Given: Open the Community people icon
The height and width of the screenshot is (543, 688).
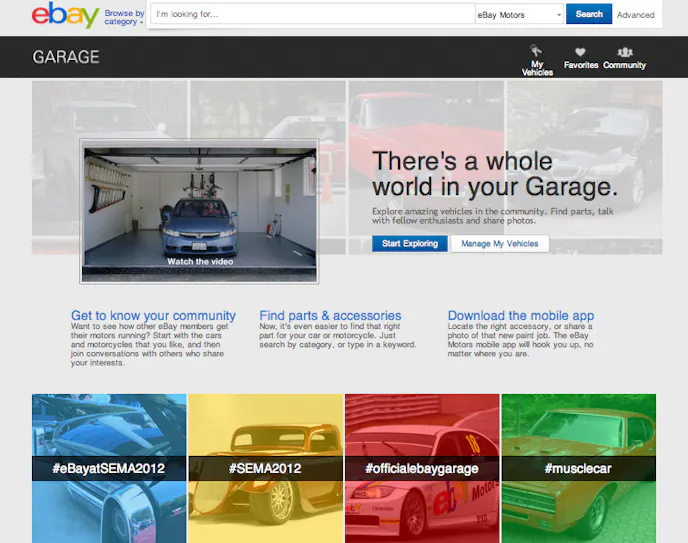Looking at the screenshot, I should pyautogui.click(x=625, y=53).
